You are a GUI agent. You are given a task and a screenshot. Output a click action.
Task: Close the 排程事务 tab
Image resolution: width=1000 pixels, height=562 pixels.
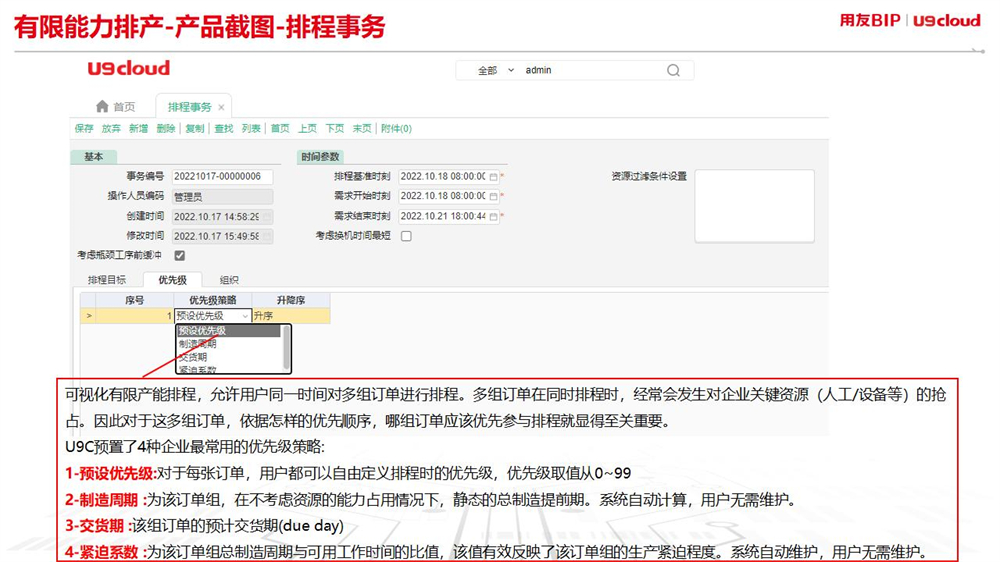pos(221,107)
